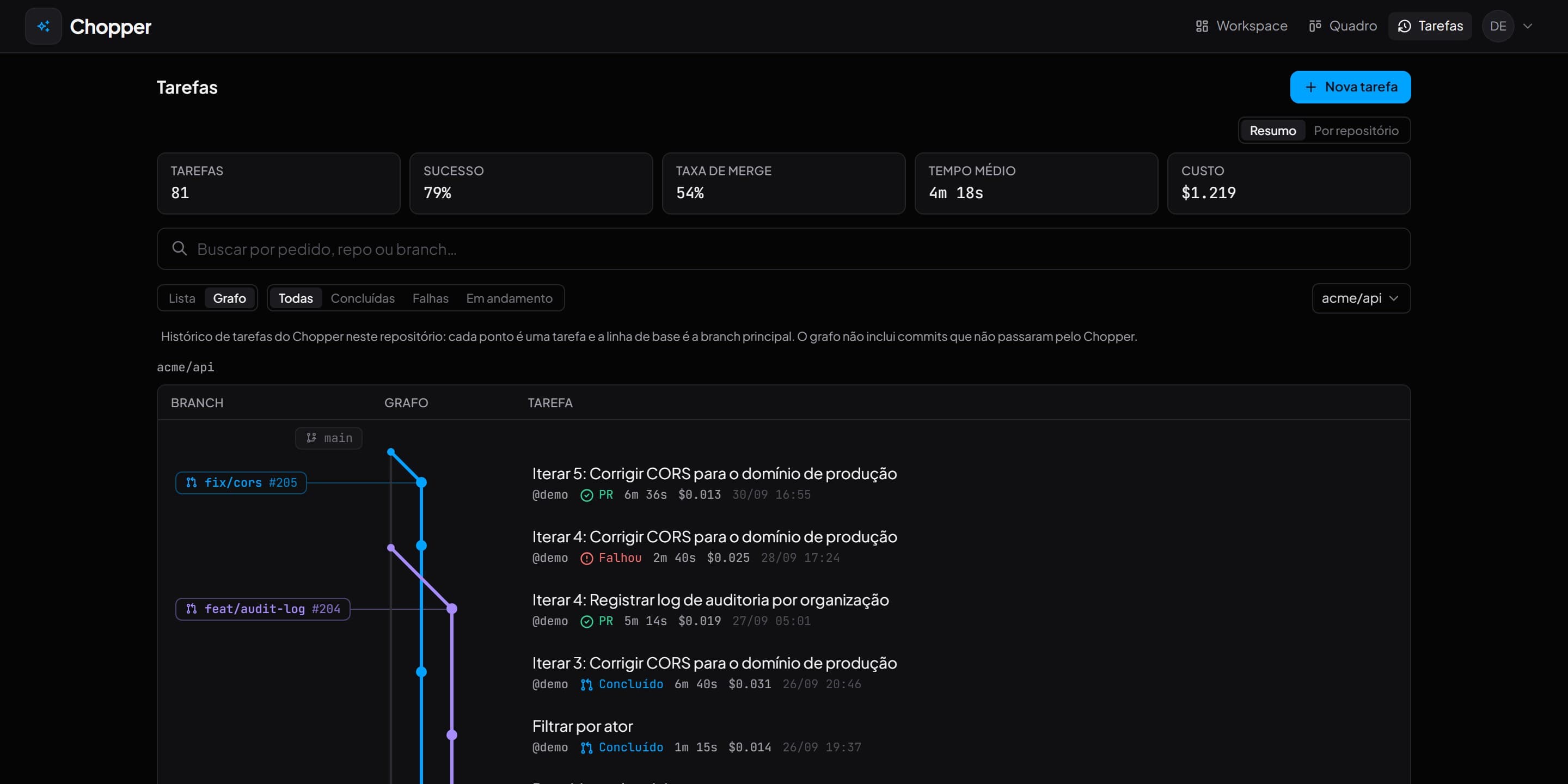1568x784 pixels.
Task: Click the branch icon in the main tag
Action: coord(311,438)
